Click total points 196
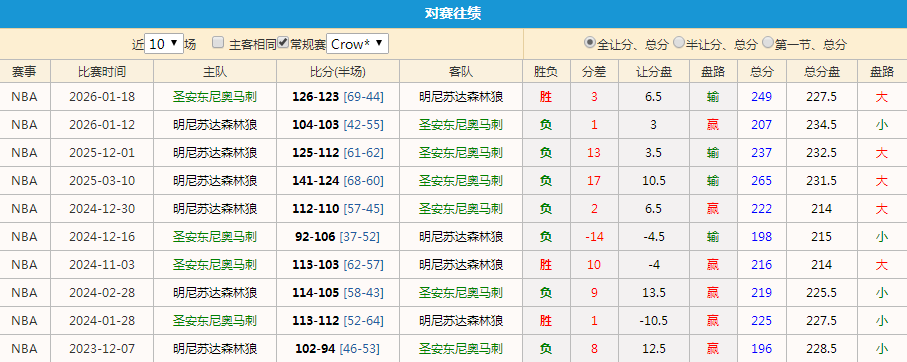The width and height of the screenshot is (907, 362). tap(762, 349)
